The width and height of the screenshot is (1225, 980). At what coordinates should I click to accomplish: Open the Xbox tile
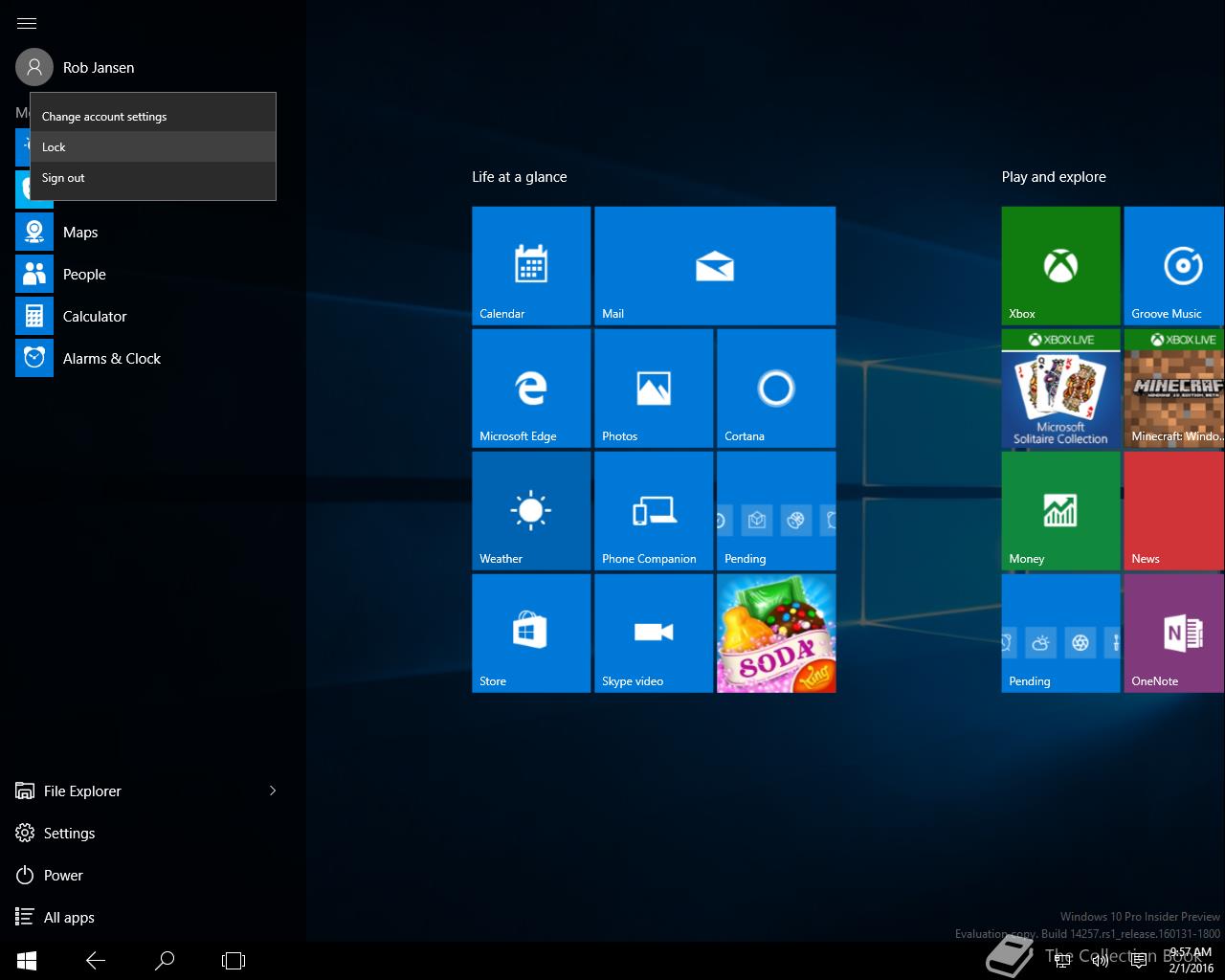pyautogui.click(x=1060, y=266)
